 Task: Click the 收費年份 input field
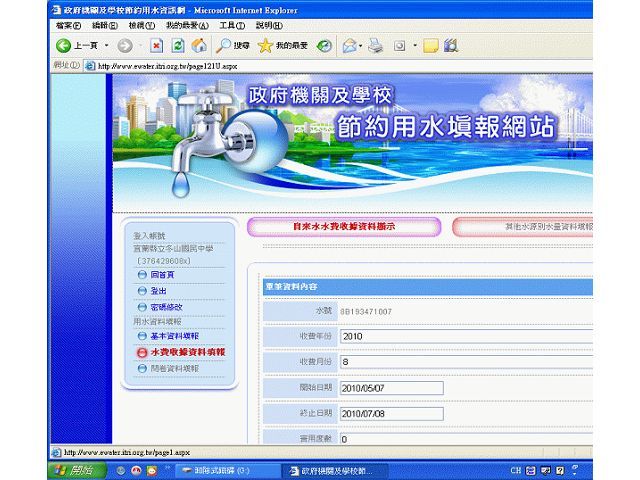click(x=390, y=337)
